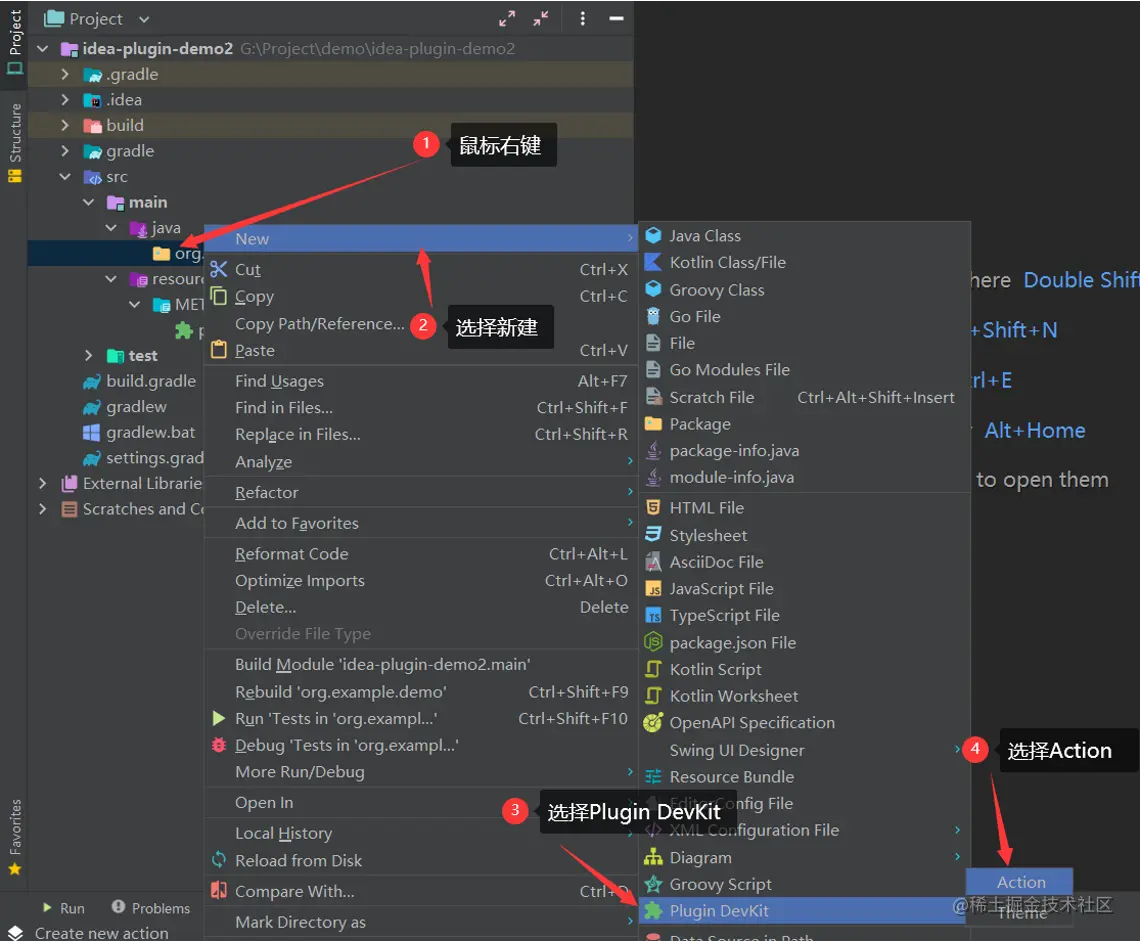Click the Scratch File icon
The height and width of the screenshot is (942, 1140).
point(654,397)
